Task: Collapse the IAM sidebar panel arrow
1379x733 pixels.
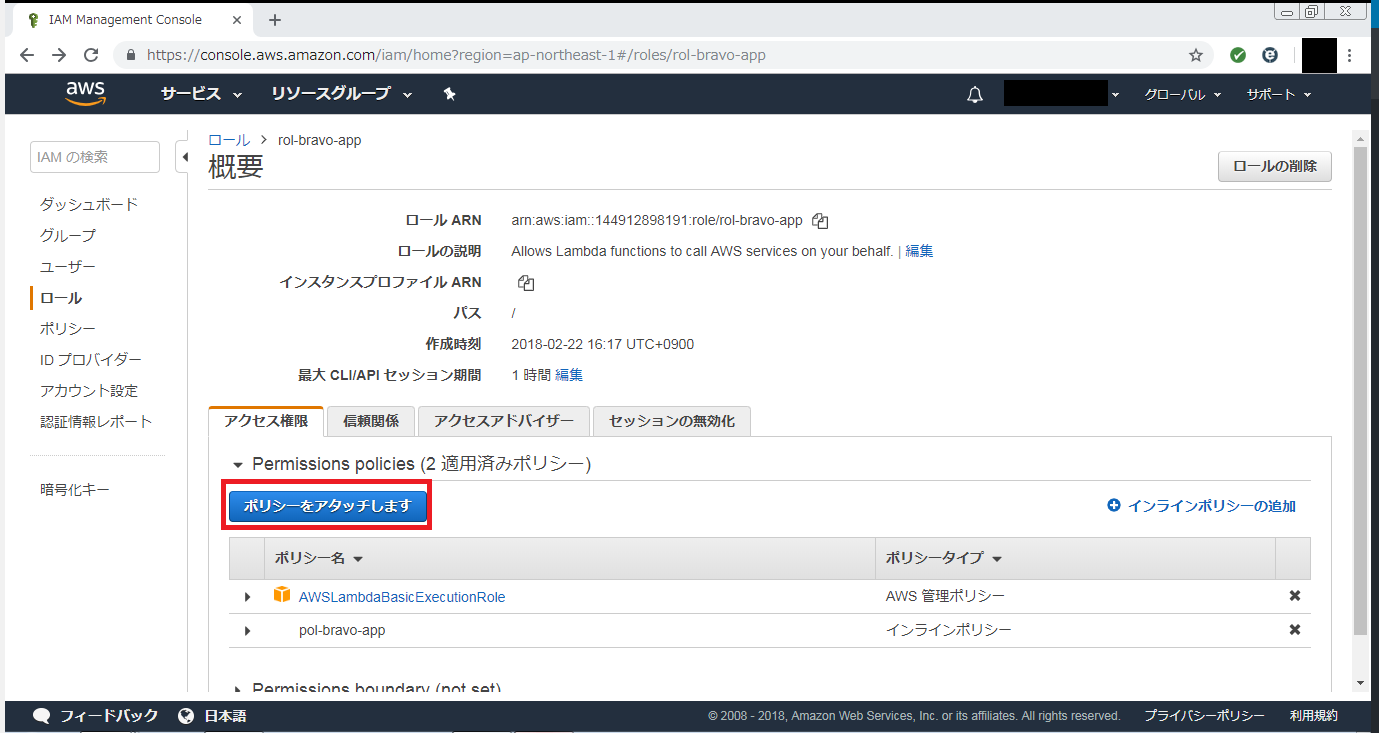Action: [x=183, y=157]
